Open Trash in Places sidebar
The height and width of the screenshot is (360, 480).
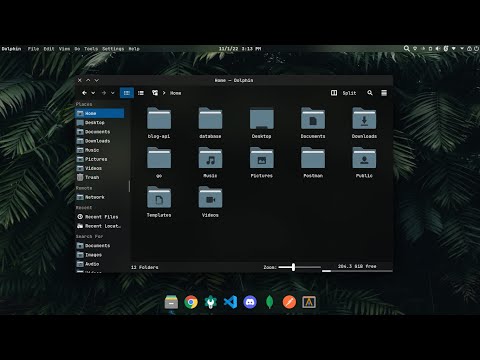(100, 177)
